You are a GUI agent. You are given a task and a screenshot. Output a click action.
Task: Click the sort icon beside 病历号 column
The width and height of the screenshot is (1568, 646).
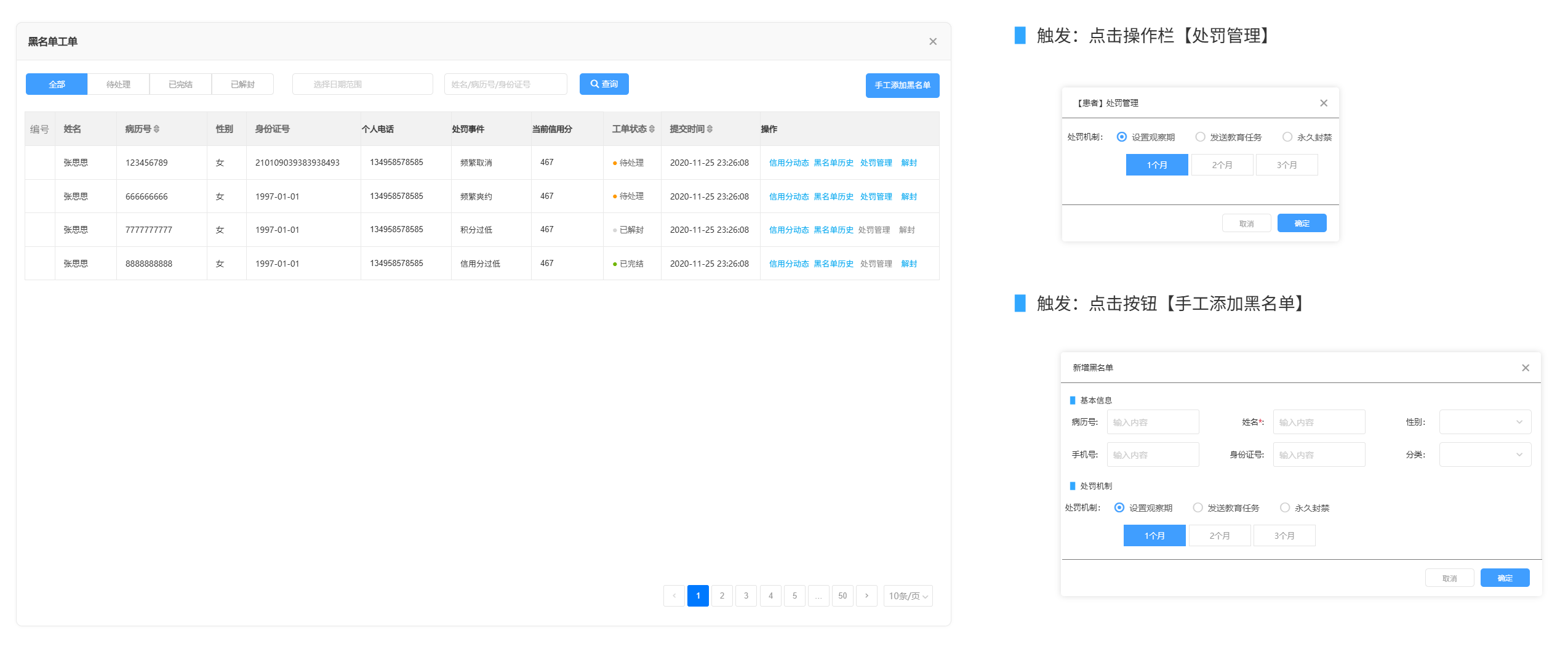click(156, 129)
